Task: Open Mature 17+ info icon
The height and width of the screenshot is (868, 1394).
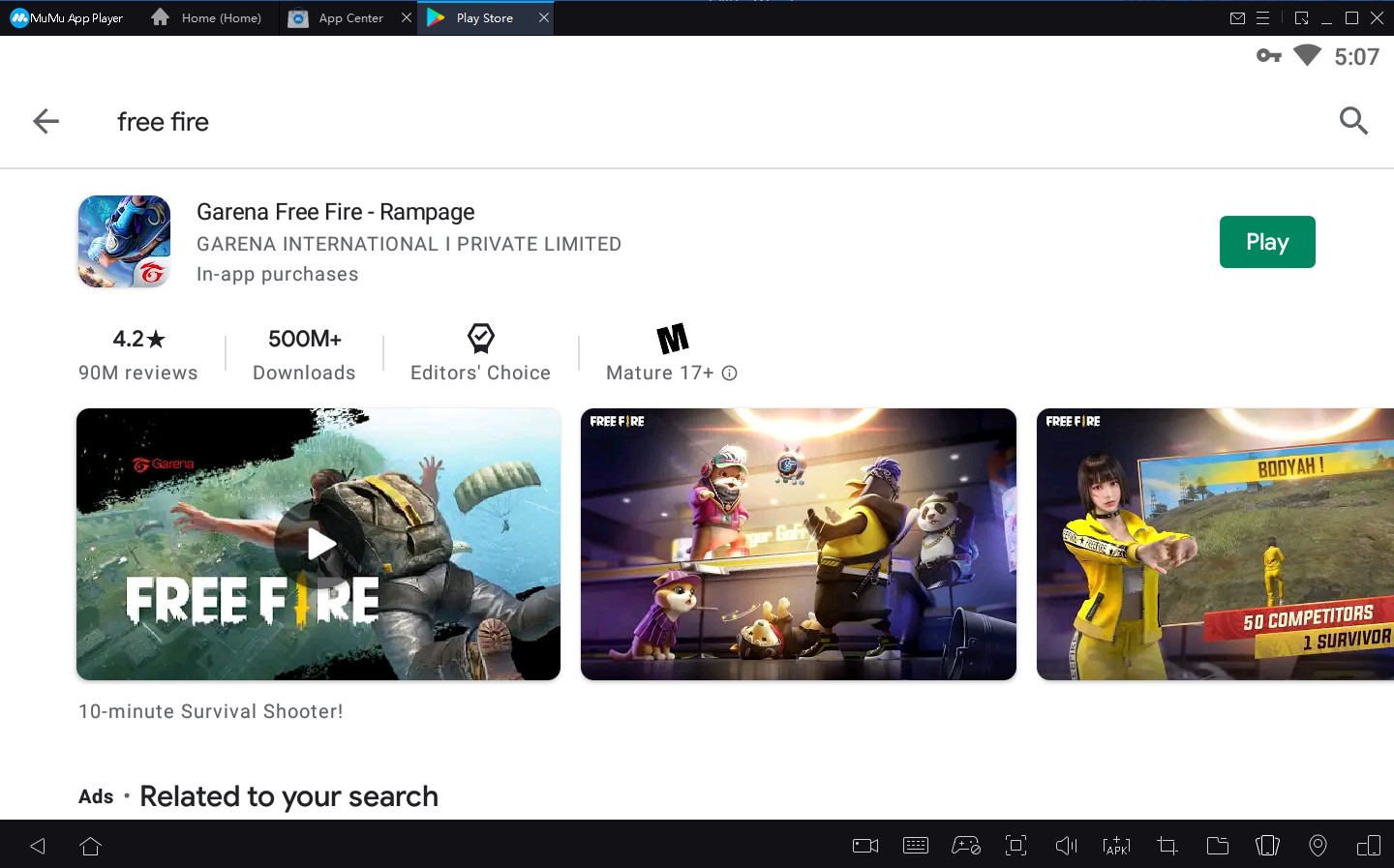Action: click(730, 373)
